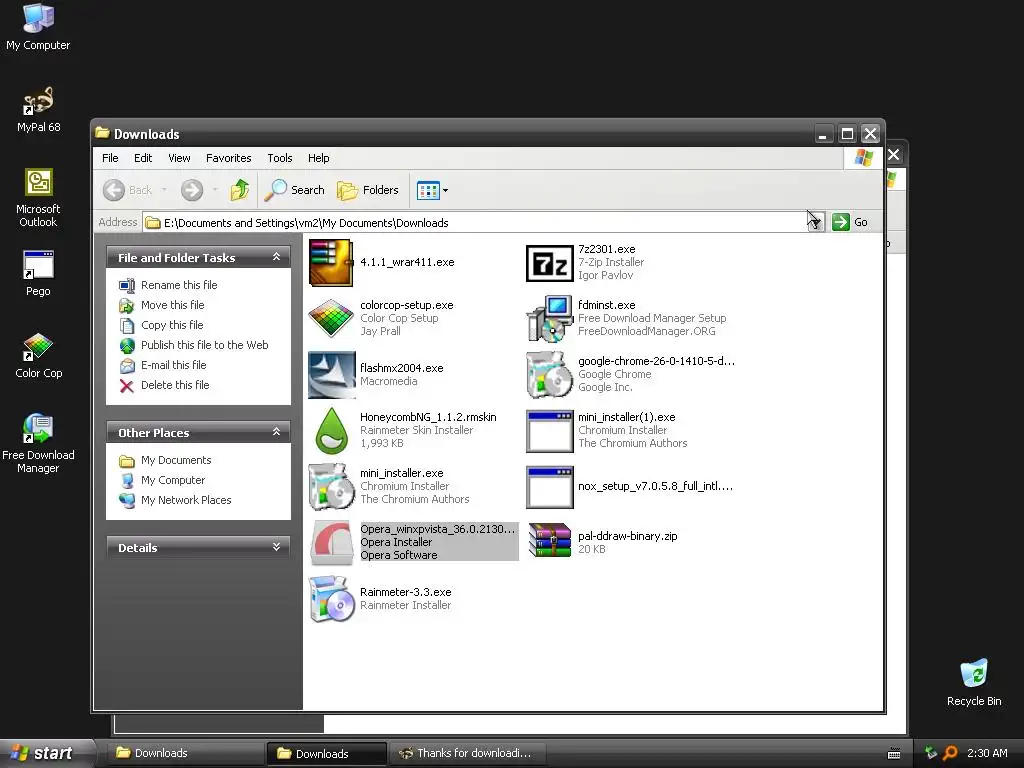Select the Microsoft Outlook desktop icon
This screenshot has height=768, width=1024.
tap(38, 198)
